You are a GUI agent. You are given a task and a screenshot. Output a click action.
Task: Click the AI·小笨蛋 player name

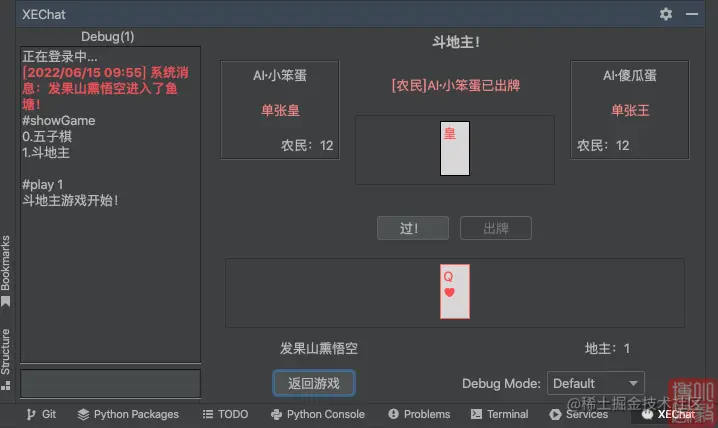click(280, 76)
